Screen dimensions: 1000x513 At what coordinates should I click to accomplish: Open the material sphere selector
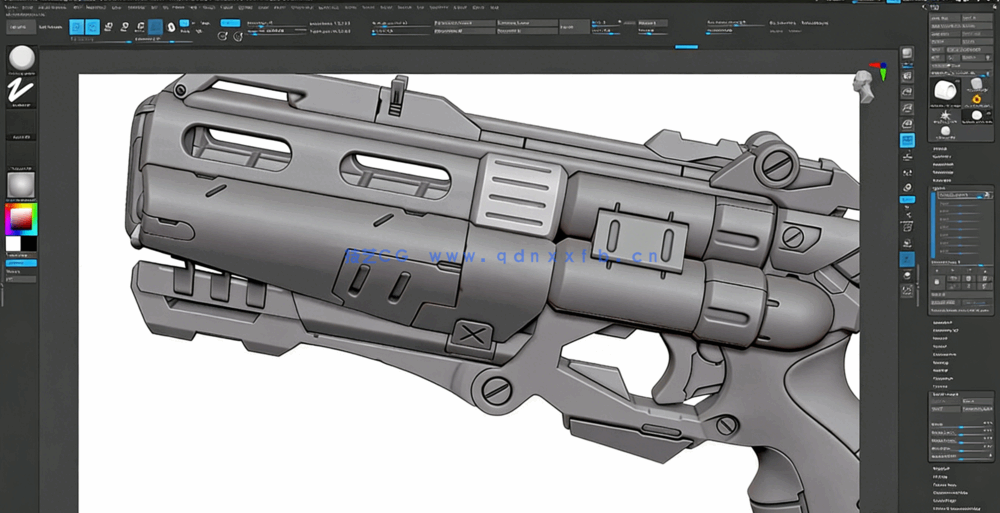coord(21,184)
